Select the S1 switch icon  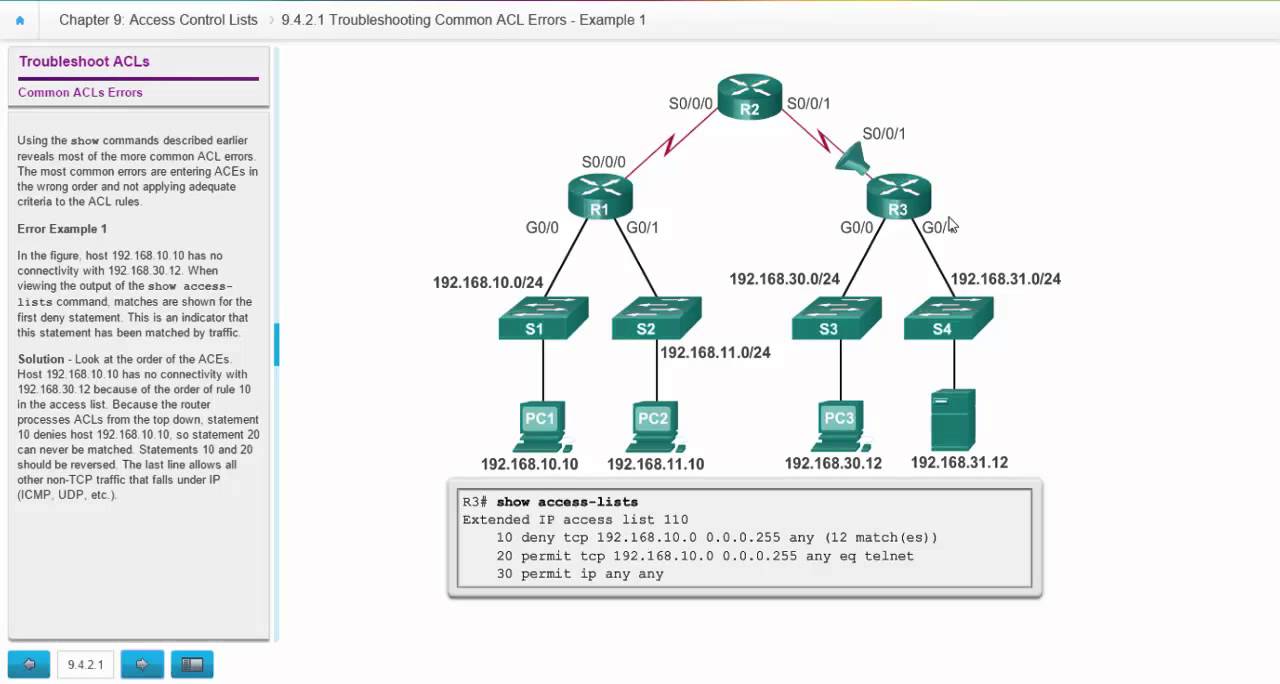coord(543,319)
